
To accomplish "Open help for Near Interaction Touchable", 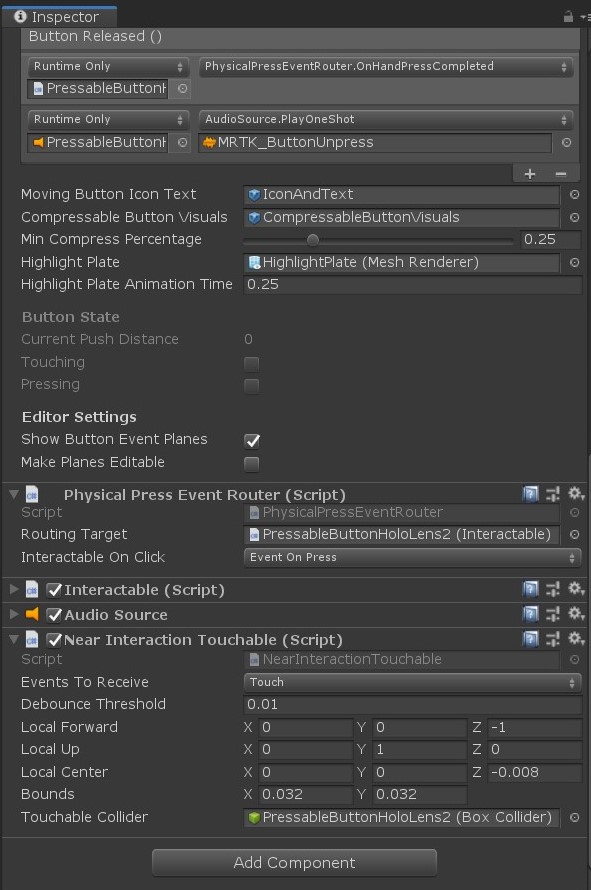I will coord(530,640).
